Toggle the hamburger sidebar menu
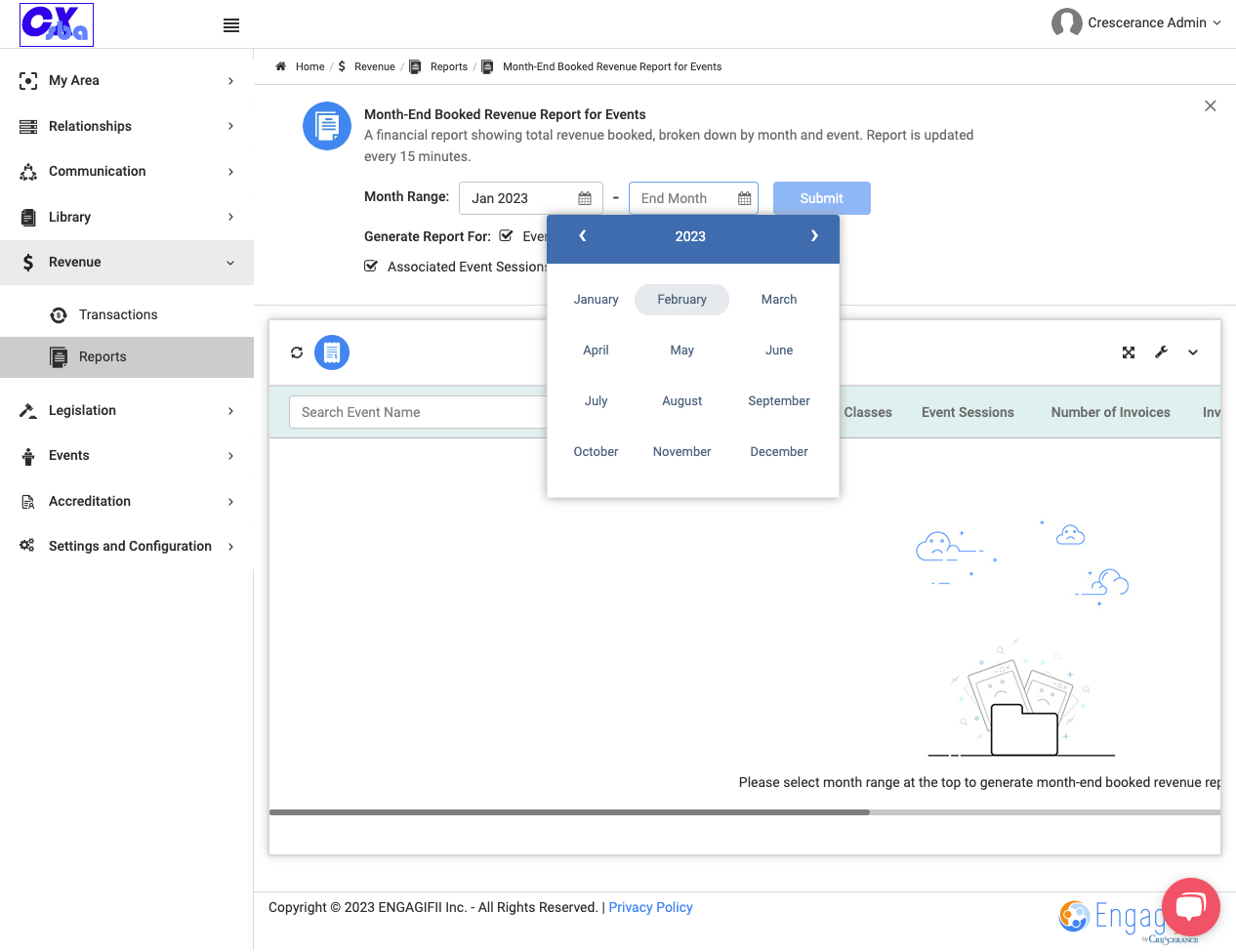This screenshot has width=1236, height=952. (231, 25)
